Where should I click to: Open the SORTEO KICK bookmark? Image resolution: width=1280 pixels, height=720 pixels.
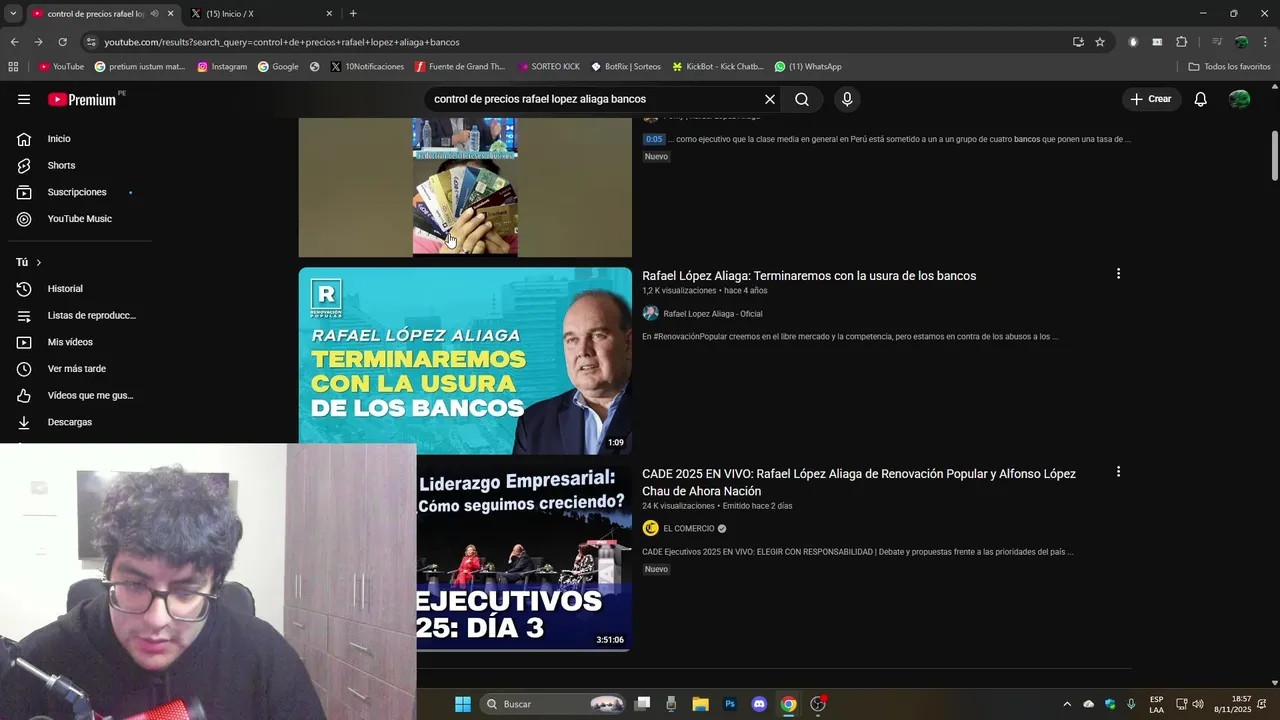(x=549, y=67)
